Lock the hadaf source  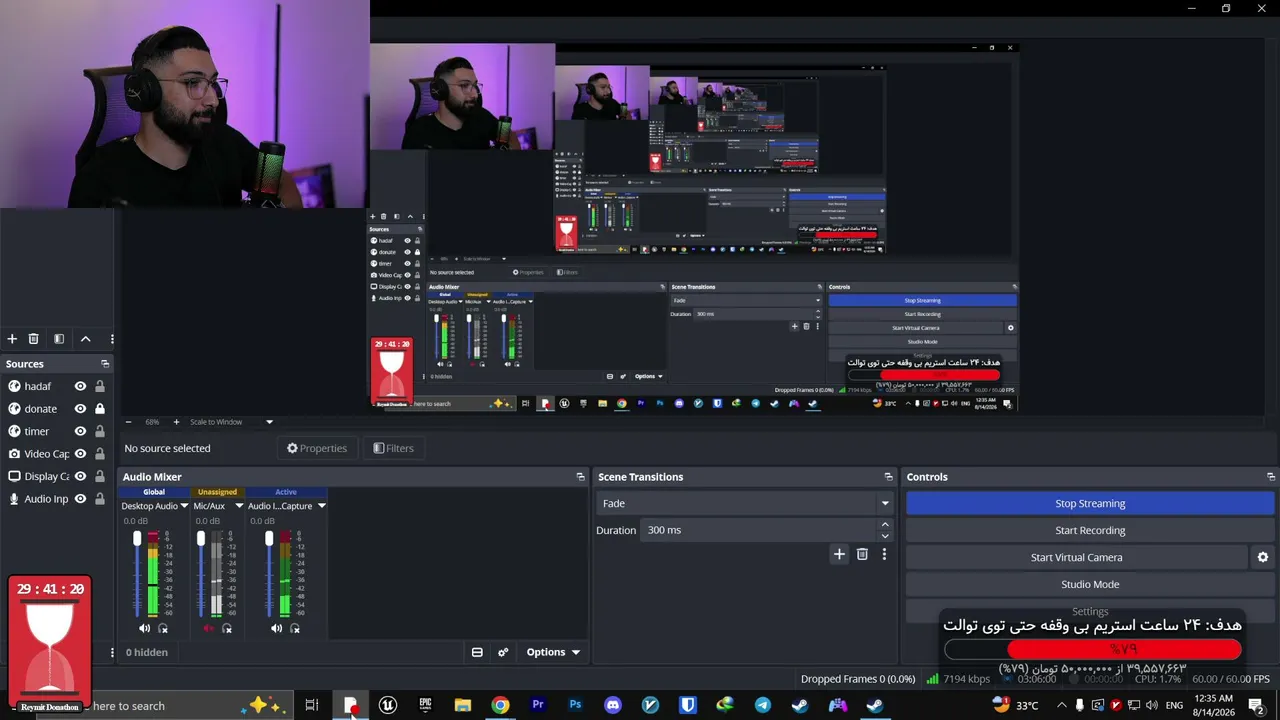point(100,386)
